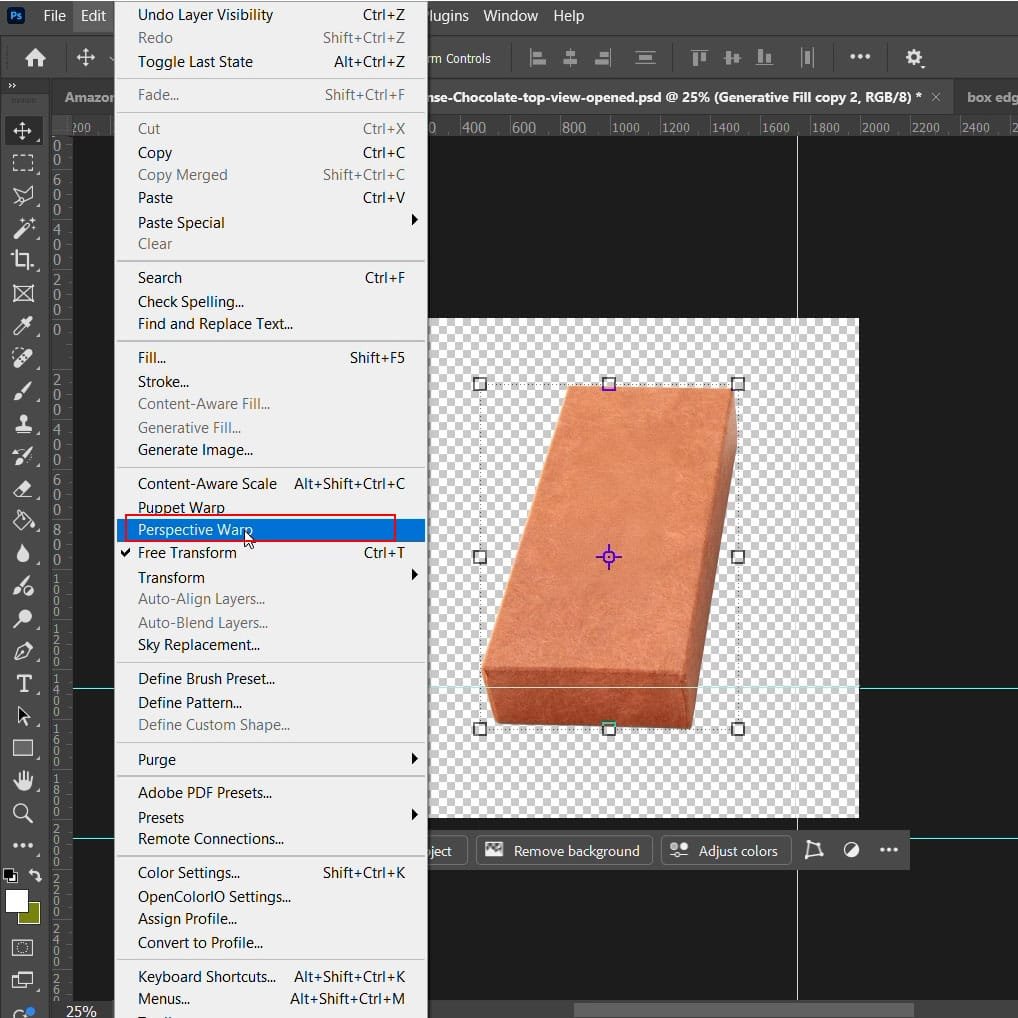Select the Dodge tool
Viewport: 1018px width, 1018px height.
pos(23,619)
